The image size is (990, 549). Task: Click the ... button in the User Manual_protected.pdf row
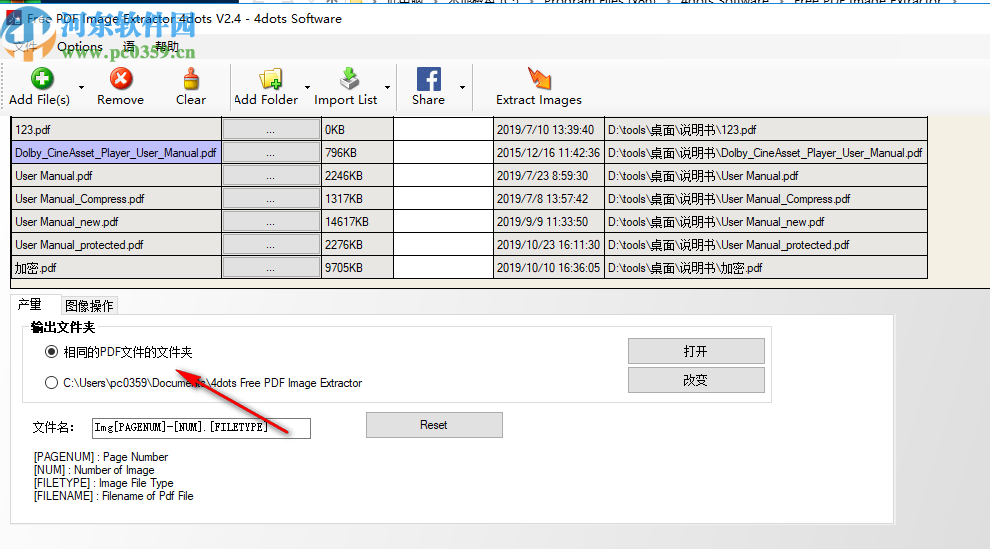[271, 245]
